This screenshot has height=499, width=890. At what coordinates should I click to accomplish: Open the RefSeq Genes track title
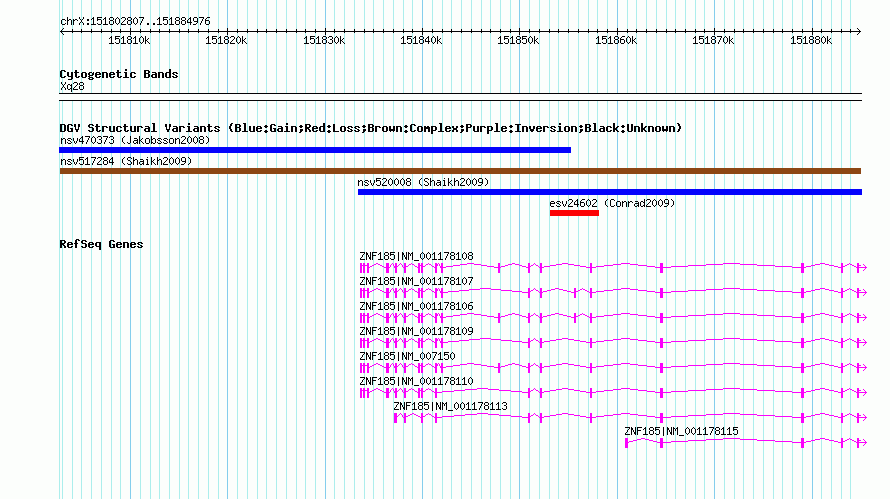pyautogui.click(x=101, y=244)
